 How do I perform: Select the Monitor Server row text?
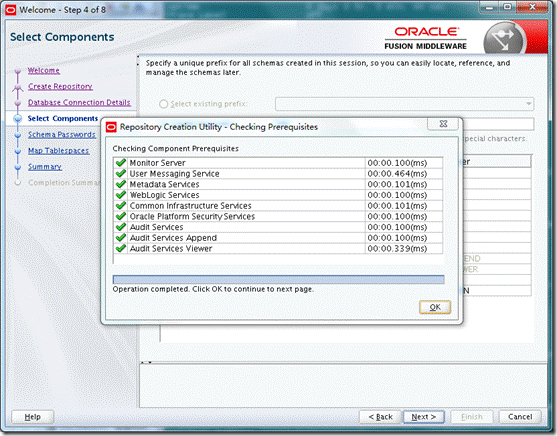(157, 163)
